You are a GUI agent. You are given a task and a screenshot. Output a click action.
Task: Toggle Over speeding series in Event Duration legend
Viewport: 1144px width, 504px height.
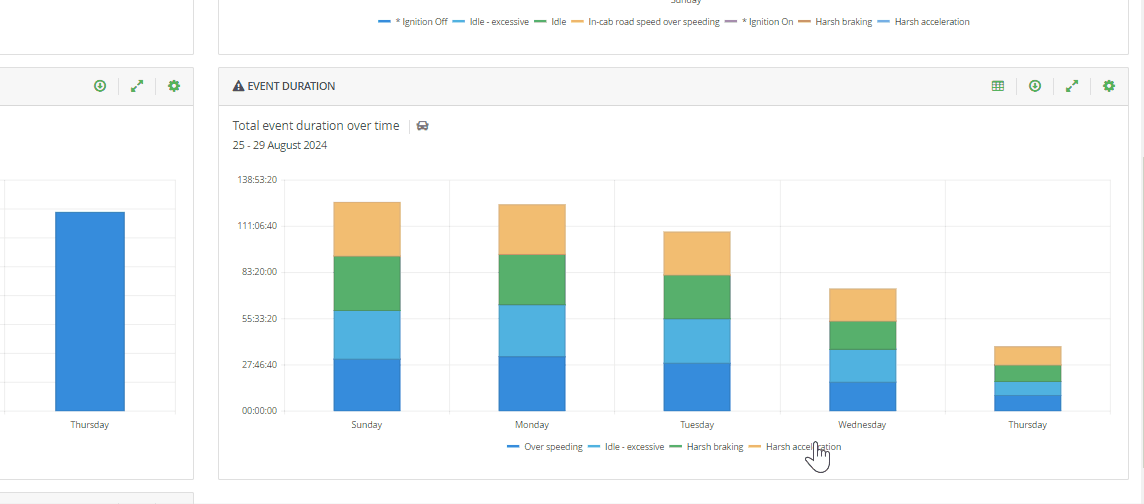544,446
